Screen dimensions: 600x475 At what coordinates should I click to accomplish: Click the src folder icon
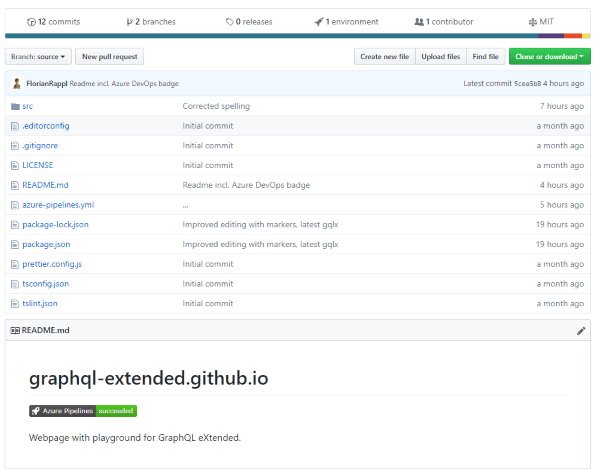point(15,106)
